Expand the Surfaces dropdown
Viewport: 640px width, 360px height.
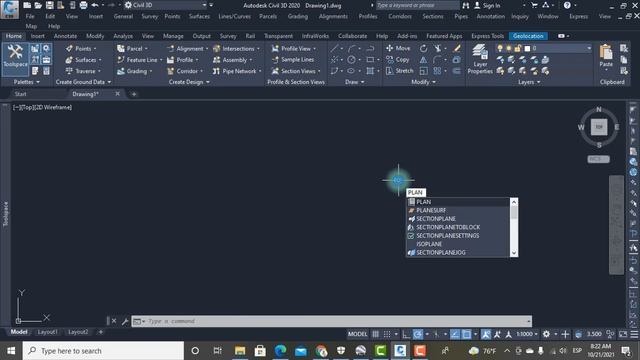click(x=100, y=60)
